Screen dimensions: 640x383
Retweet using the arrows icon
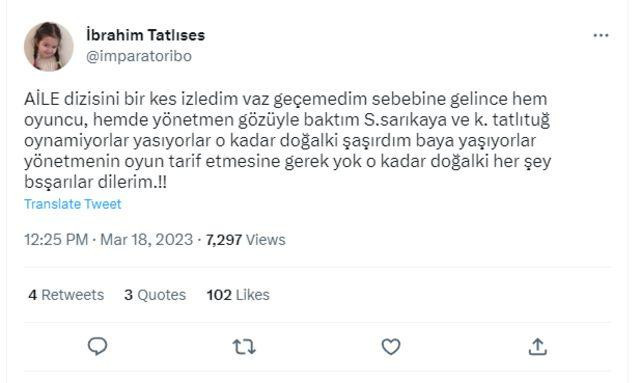pyautogui.click(x=244, y=347)
